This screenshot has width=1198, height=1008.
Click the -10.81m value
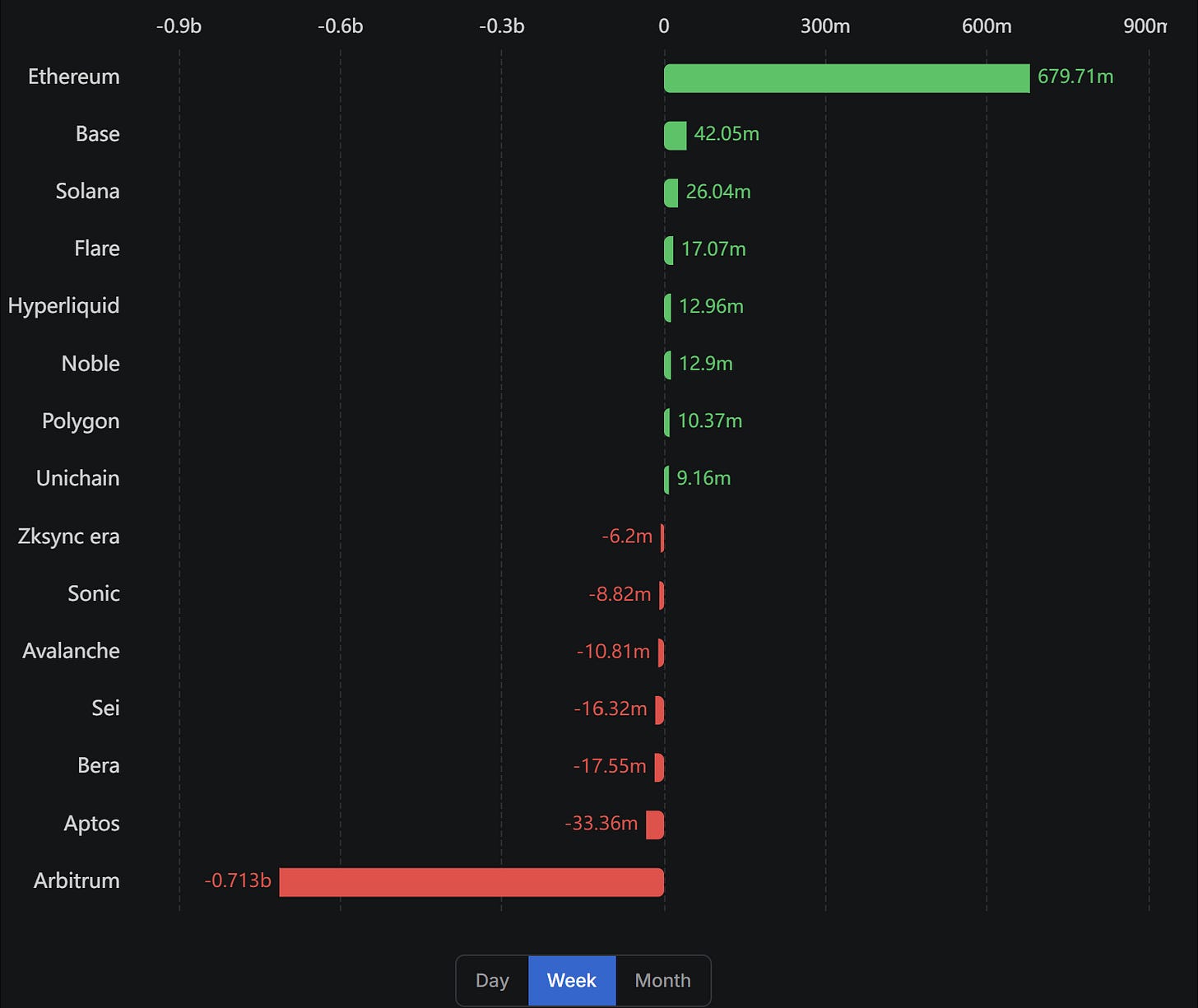point(614,652)
